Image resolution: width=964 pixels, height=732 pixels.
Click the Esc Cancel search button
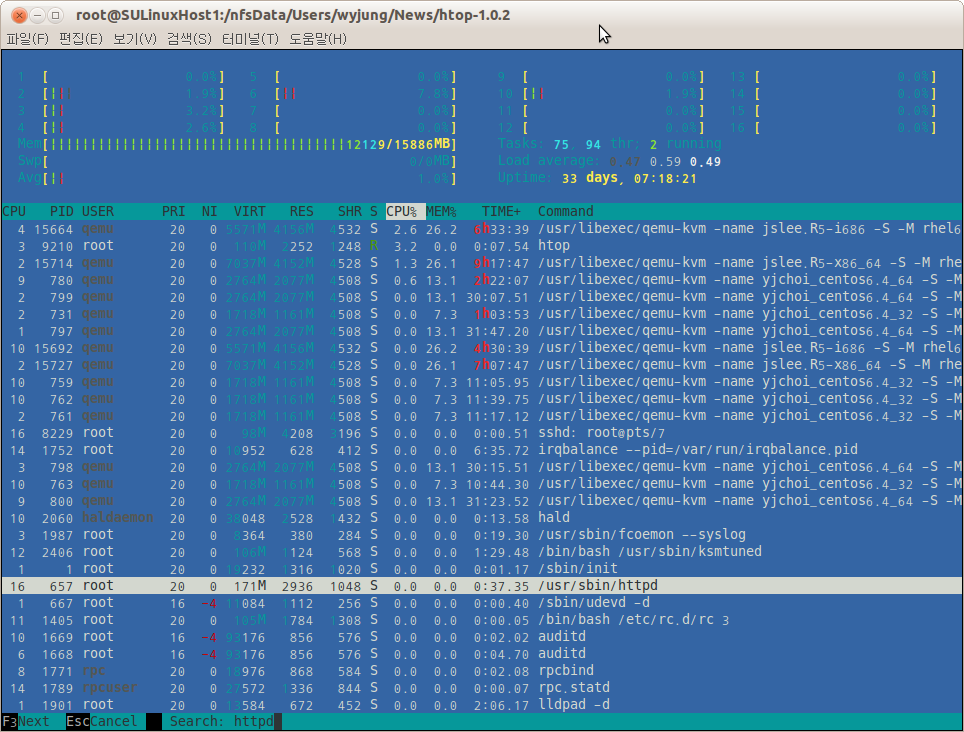point(101,721)
